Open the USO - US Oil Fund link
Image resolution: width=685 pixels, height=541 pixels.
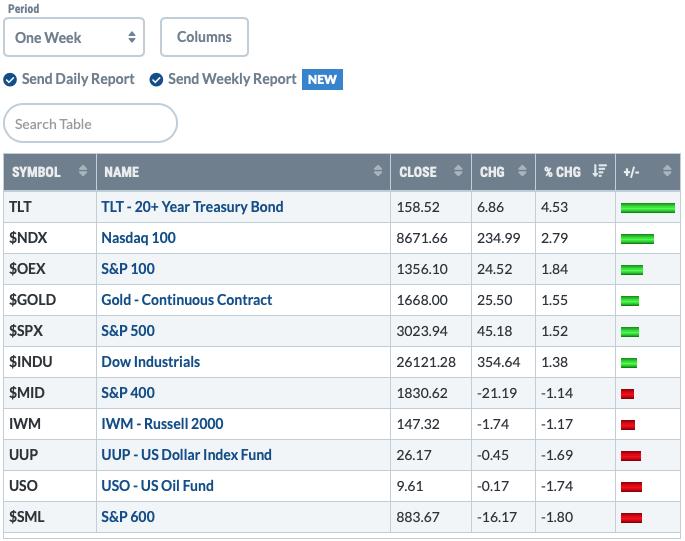tap(157, 486)
